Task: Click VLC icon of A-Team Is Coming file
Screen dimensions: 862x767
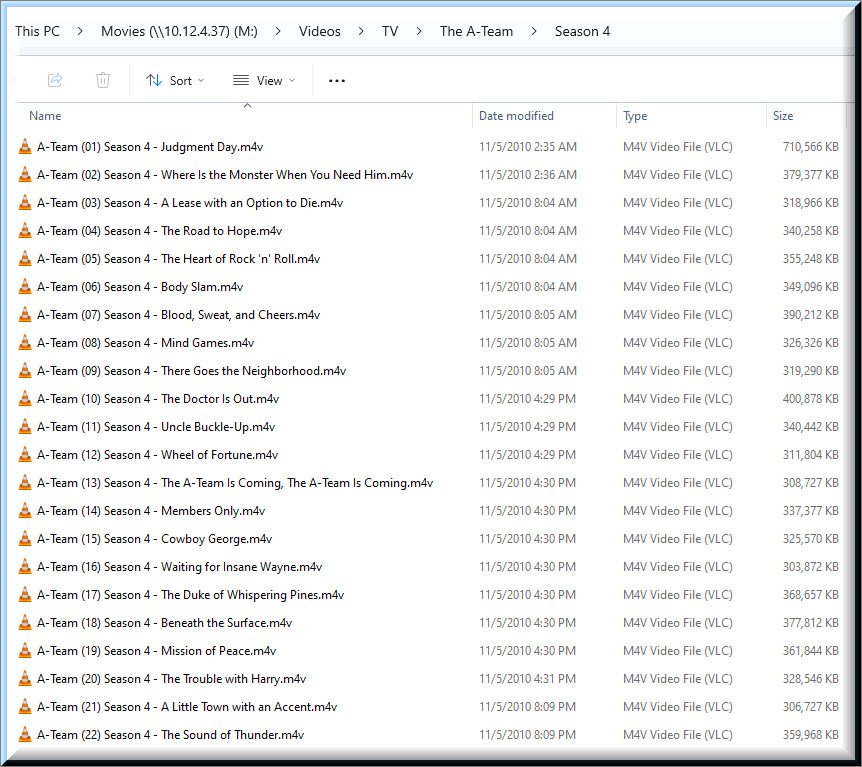Action: (25, 483)
